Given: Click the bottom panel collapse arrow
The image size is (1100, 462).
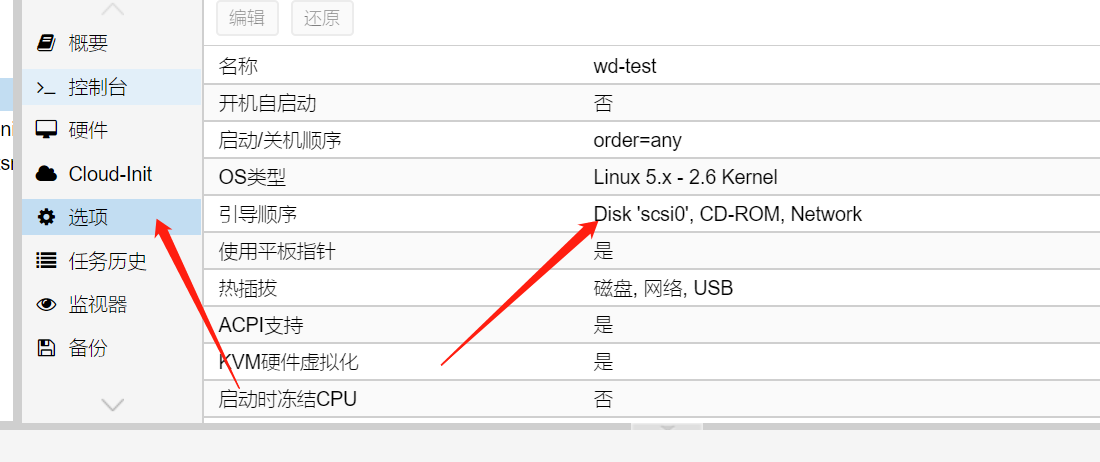Looking at the screenshot, I should pyautogui.click(x=666, y=426).
